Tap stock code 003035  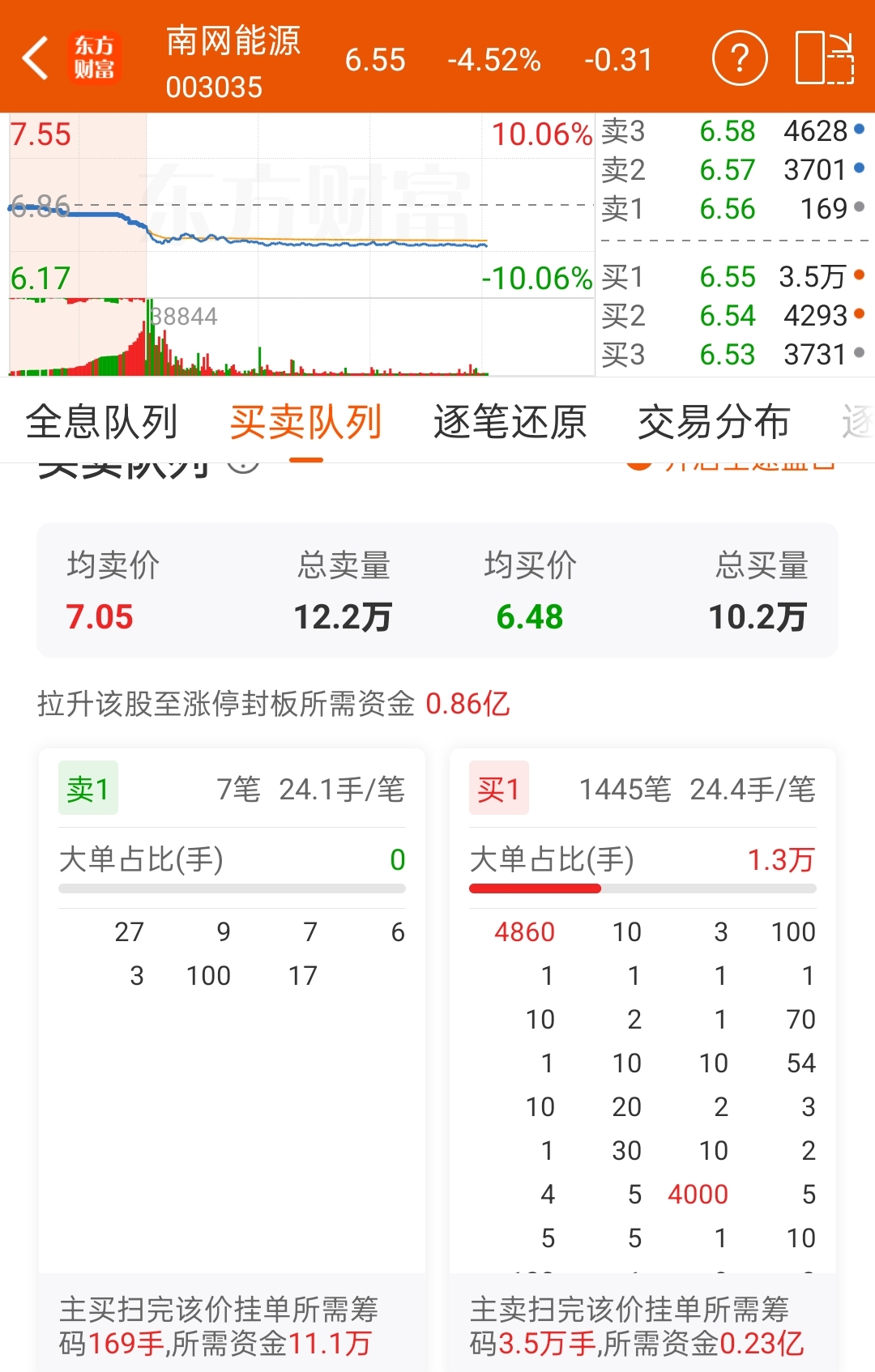tap(215, 87)
